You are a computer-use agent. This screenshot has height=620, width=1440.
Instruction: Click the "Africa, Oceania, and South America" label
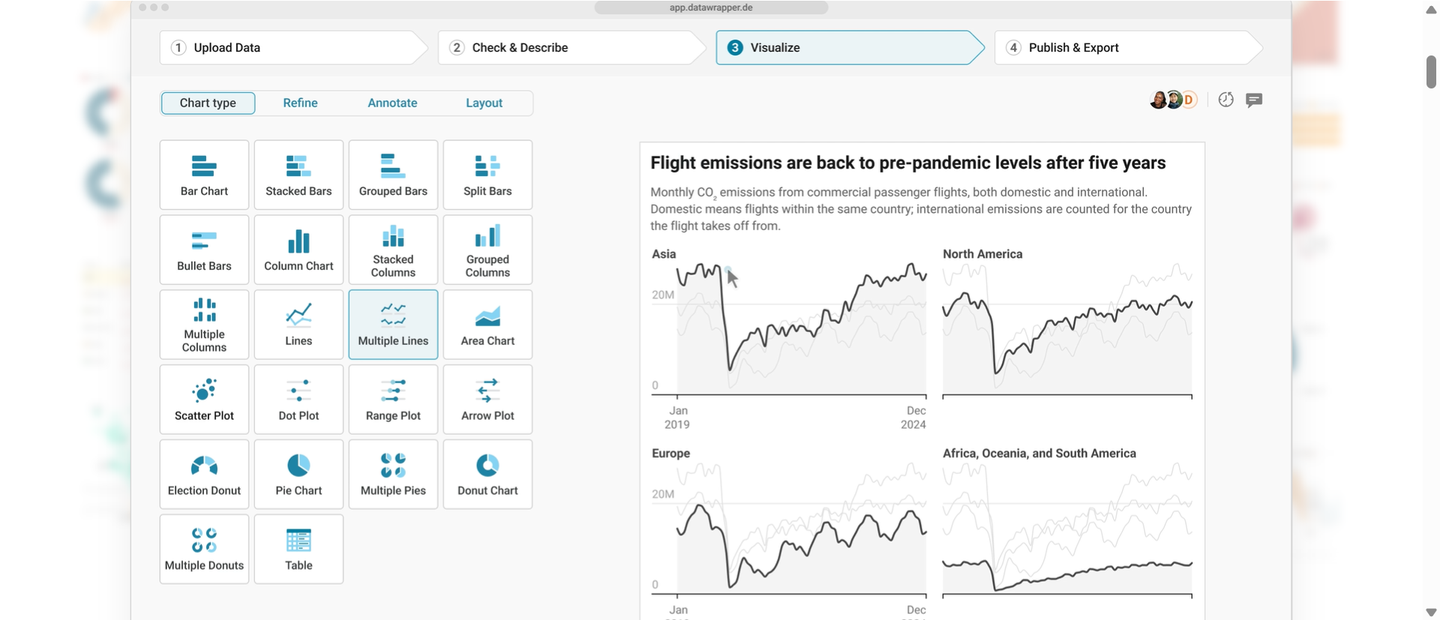[x=1040, y=453]
